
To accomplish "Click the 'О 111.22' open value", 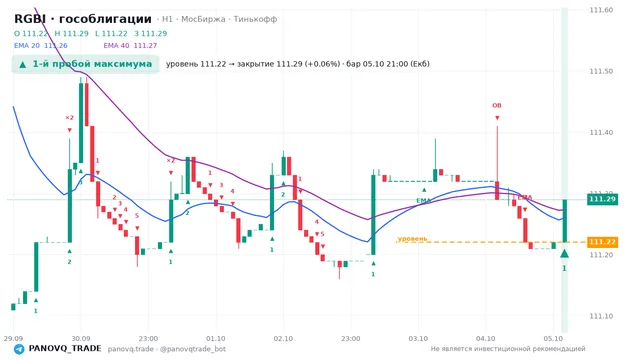I will pos(31,33).
